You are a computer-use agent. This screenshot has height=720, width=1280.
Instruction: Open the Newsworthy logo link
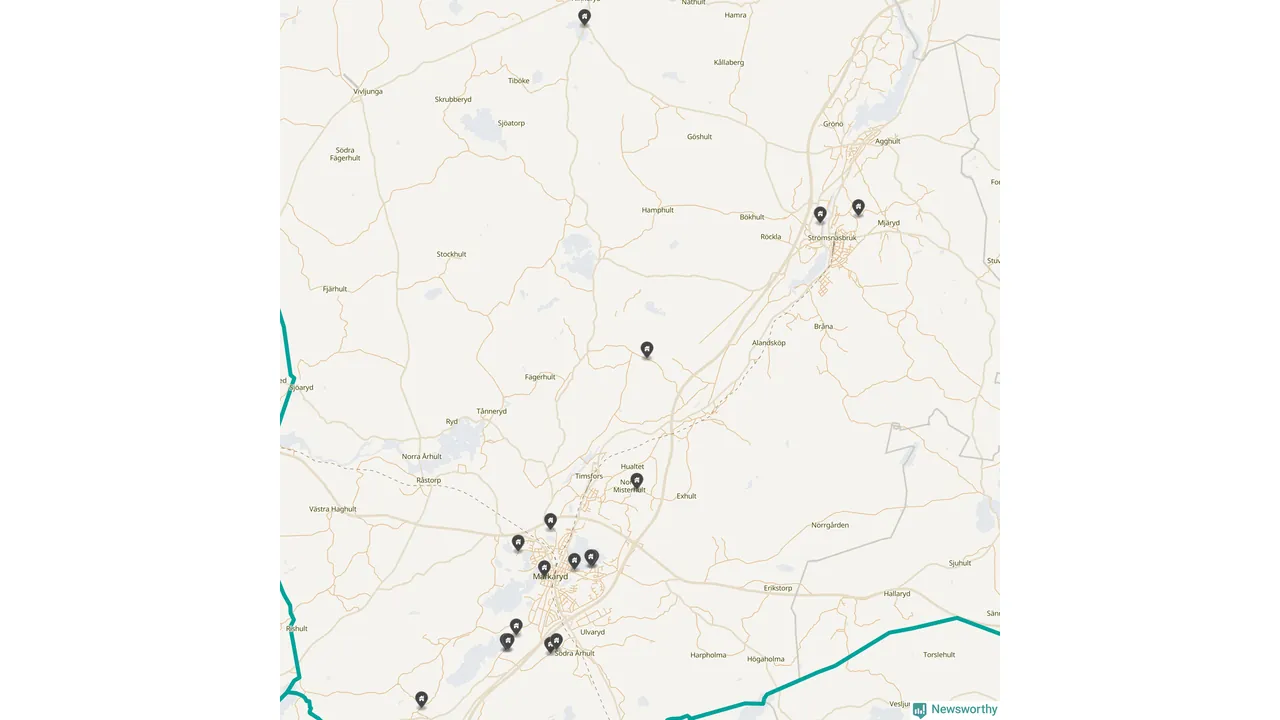tap(955, 709)
